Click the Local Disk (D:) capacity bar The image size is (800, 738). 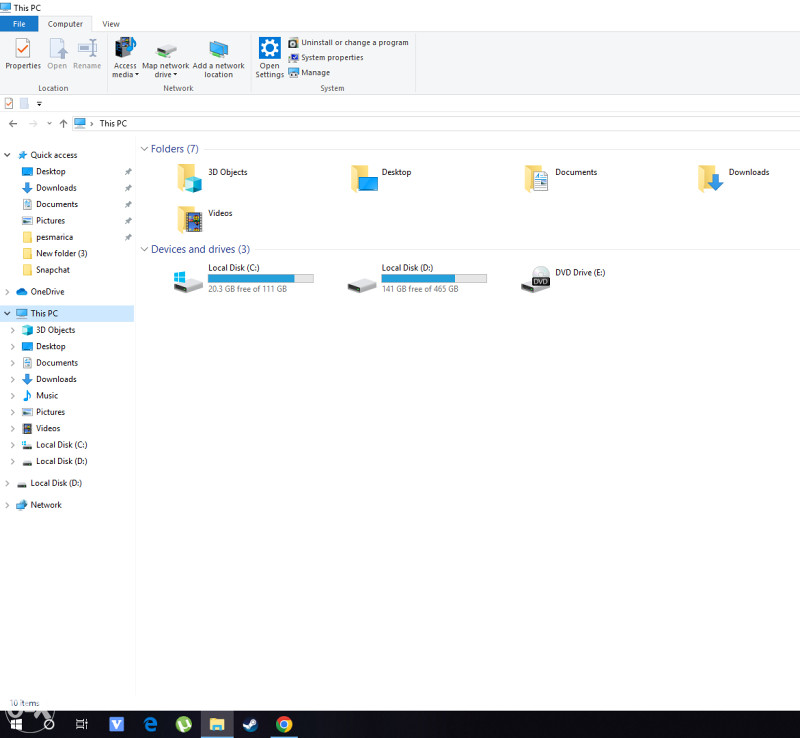[434, 278]
